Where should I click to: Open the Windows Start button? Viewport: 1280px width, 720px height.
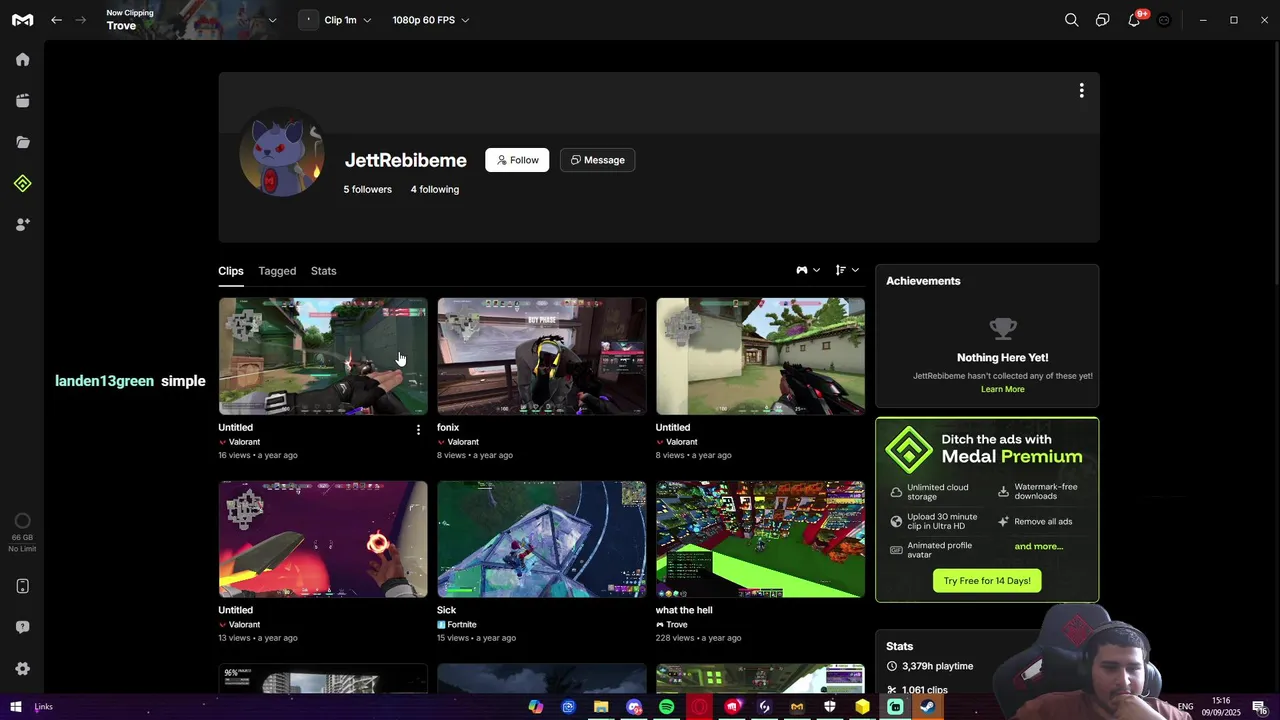[x=15, y=707]
